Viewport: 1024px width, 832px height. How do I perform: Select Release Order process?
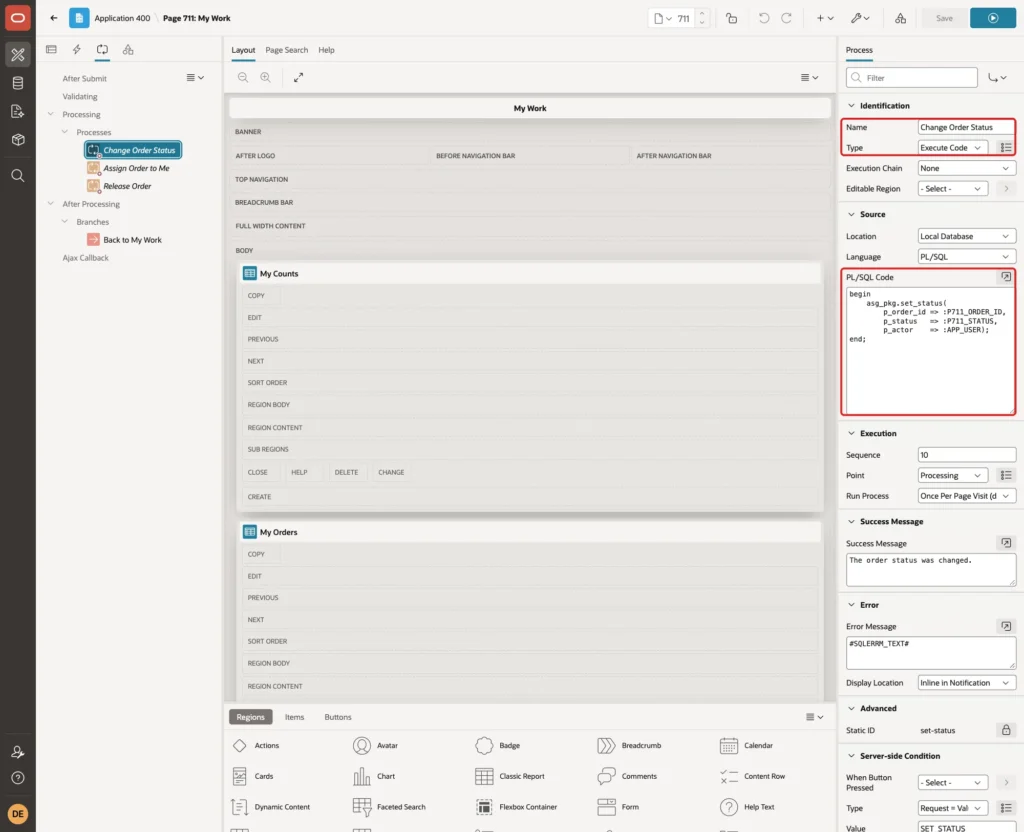pos(127,186)
